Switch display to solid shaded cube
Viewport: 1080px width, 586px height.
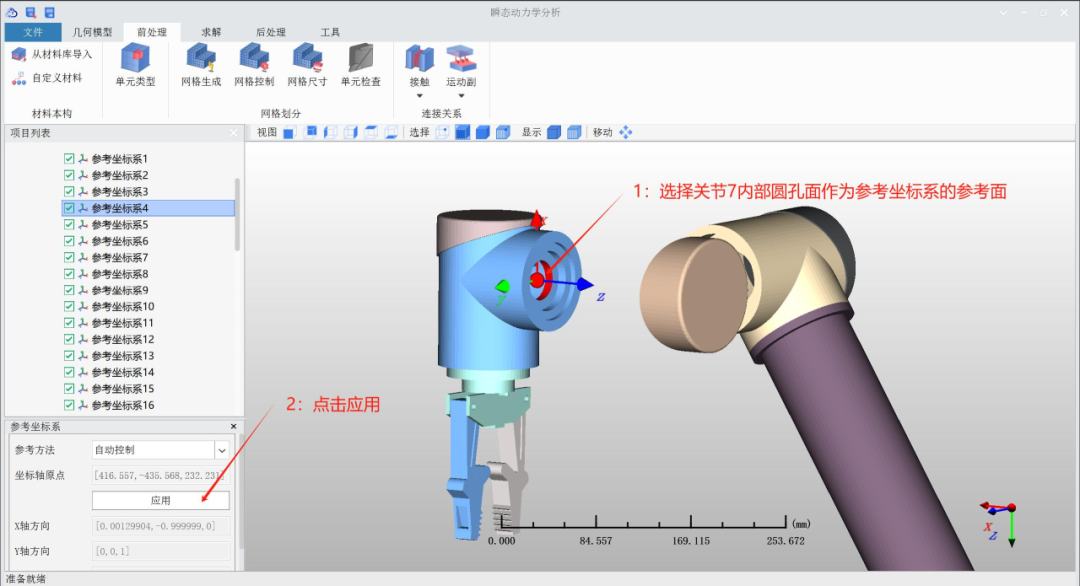point(554,132)
